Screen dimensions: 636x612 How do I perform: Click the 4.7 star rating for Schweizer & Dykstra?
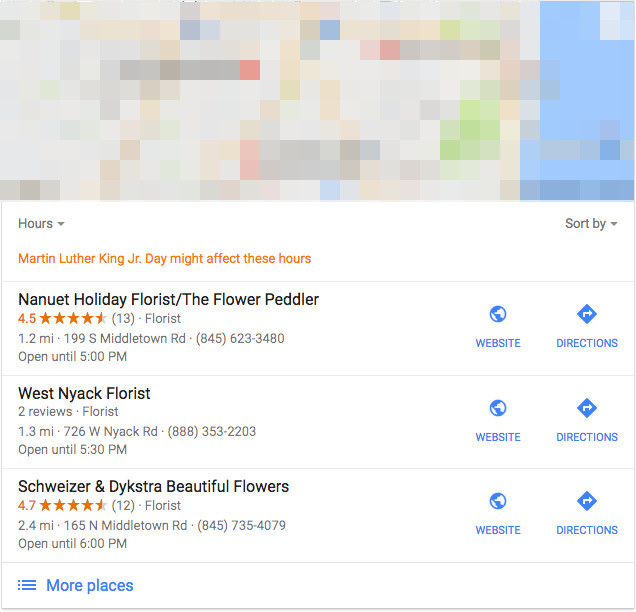pos(63,506)
